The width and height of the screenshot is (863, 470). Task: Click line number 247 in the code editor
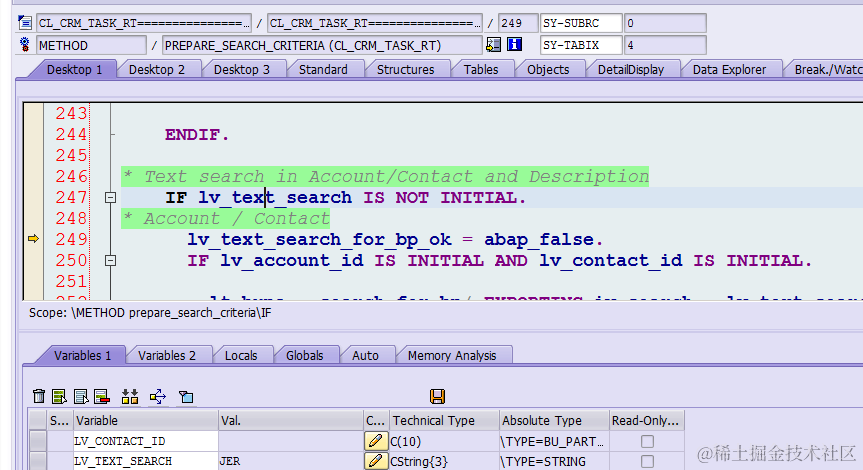71,197
